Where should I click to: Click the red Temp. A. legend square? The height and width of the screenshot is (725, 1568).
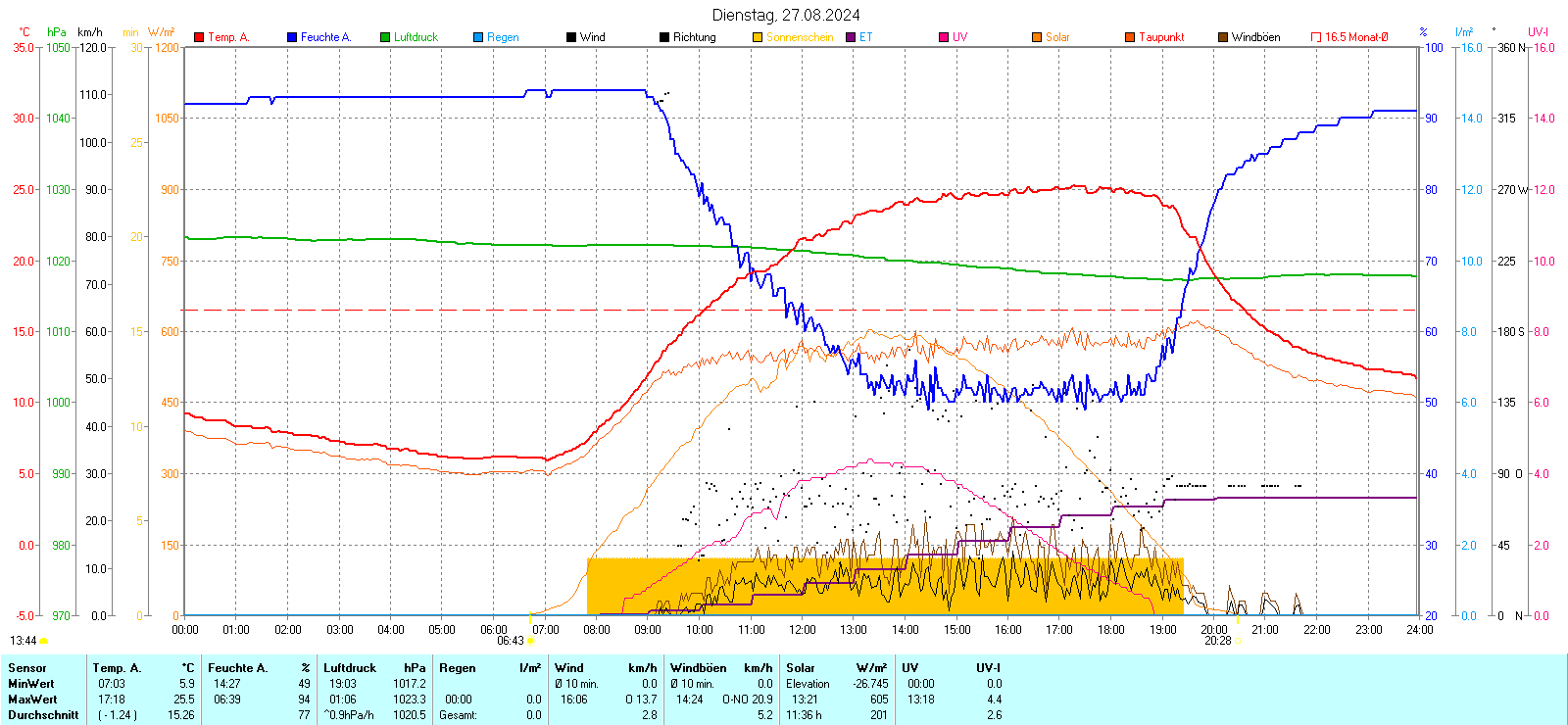(199, 37)
